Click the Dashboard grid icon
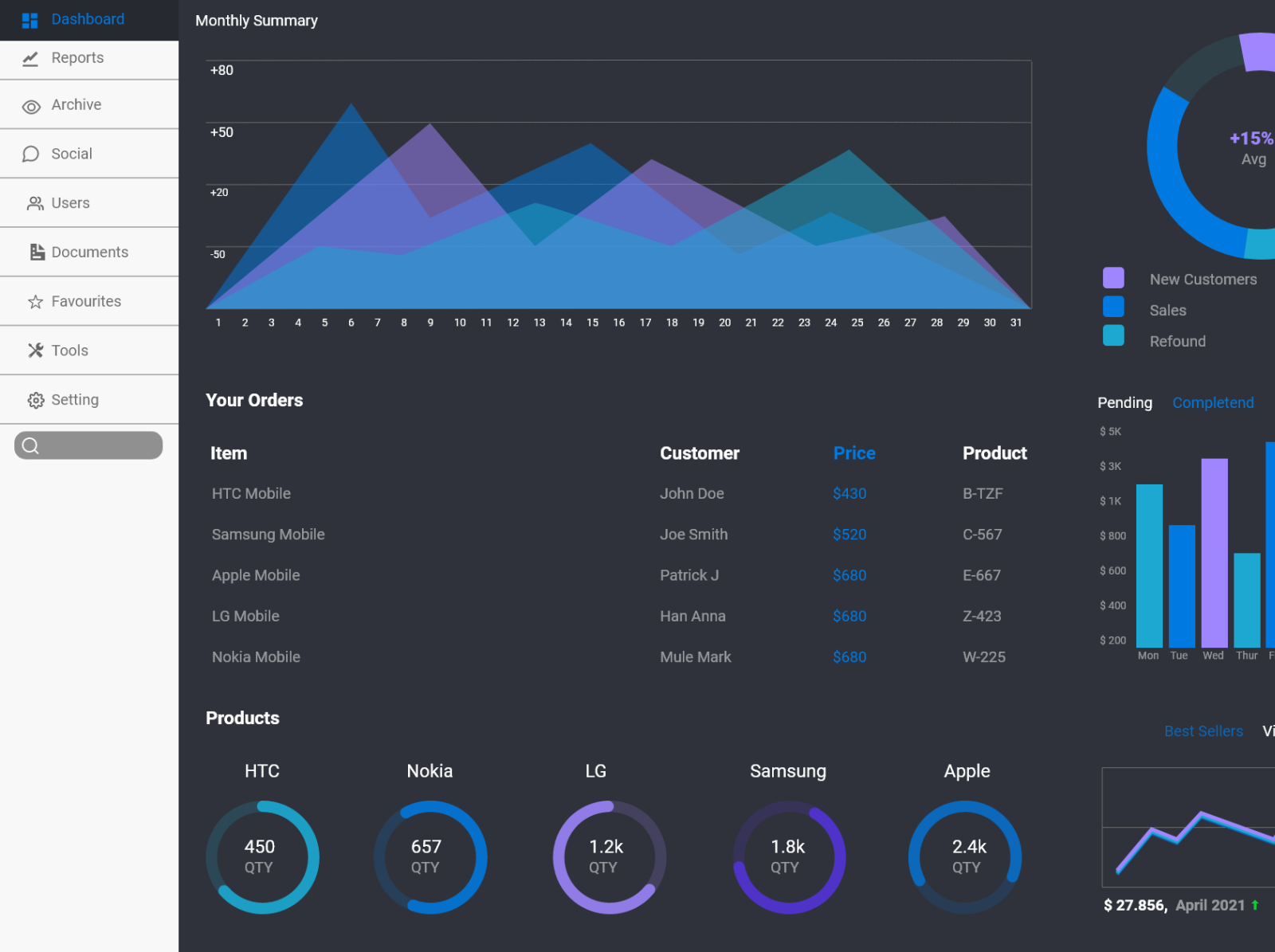Viewport: 1275px width, 952px height. click(x=30, y=20)
